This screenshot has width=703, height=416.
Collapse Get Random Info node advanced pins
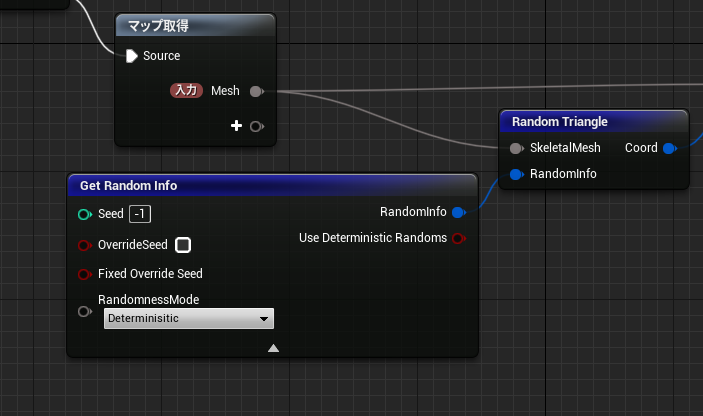coord(273,348)
